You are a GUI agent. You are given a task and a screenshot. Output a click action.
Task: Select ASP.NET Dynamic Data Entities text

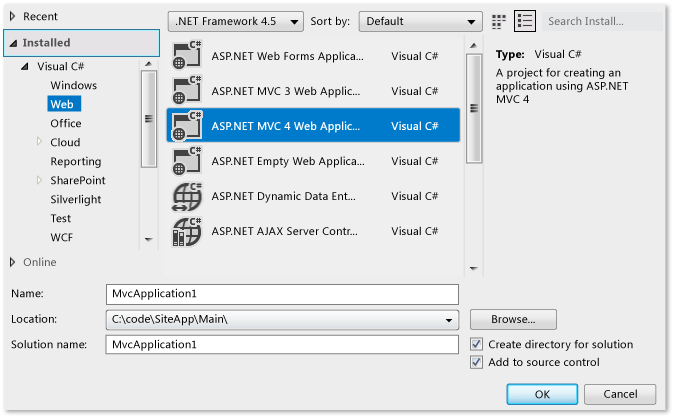point(283,196)
